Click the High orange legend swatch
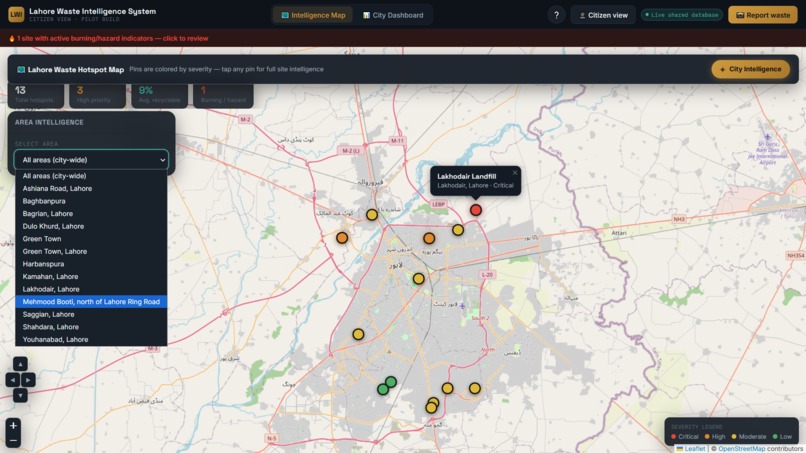 707,437
